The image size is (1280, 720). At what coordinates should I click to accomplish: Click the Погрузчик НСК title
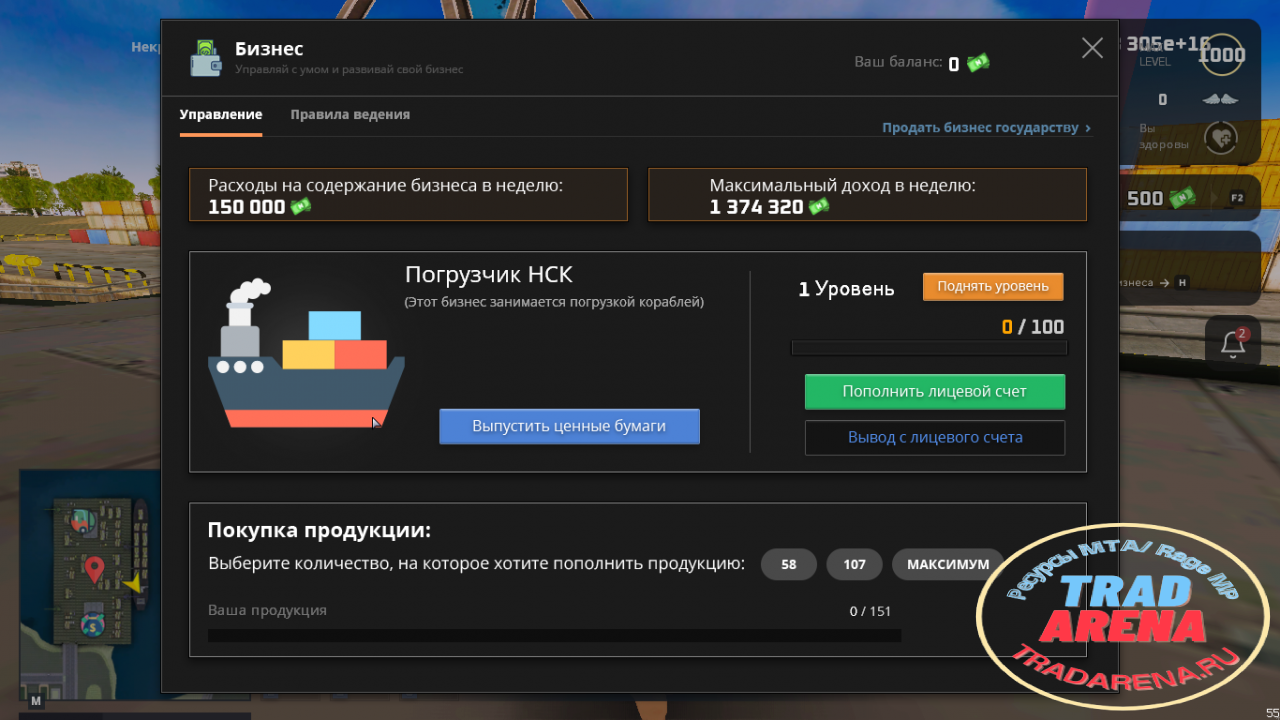489,275
